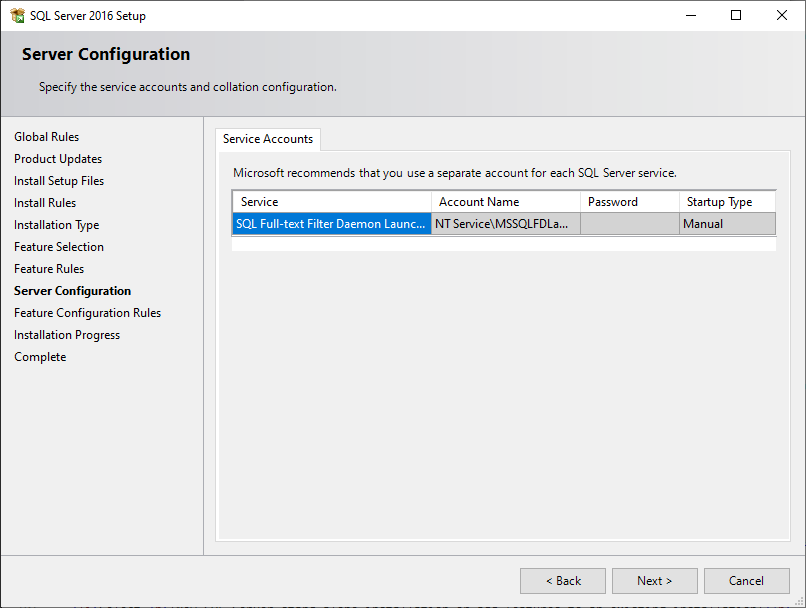Viewport: 806px width, 608px height.
Task: Switch to the Service Accounts tab
Action: 267,140
